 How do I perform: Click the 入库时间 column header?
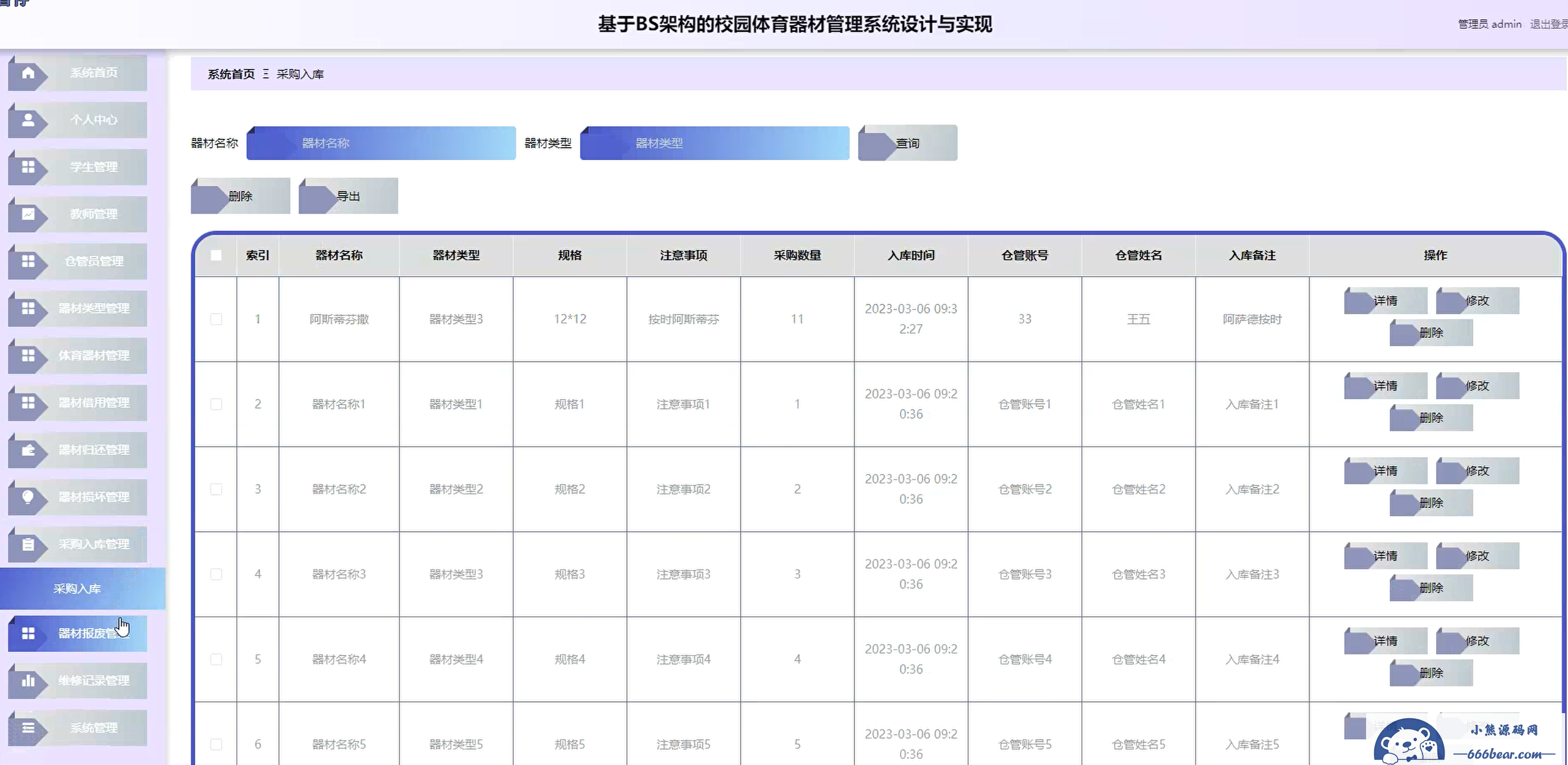910,255
